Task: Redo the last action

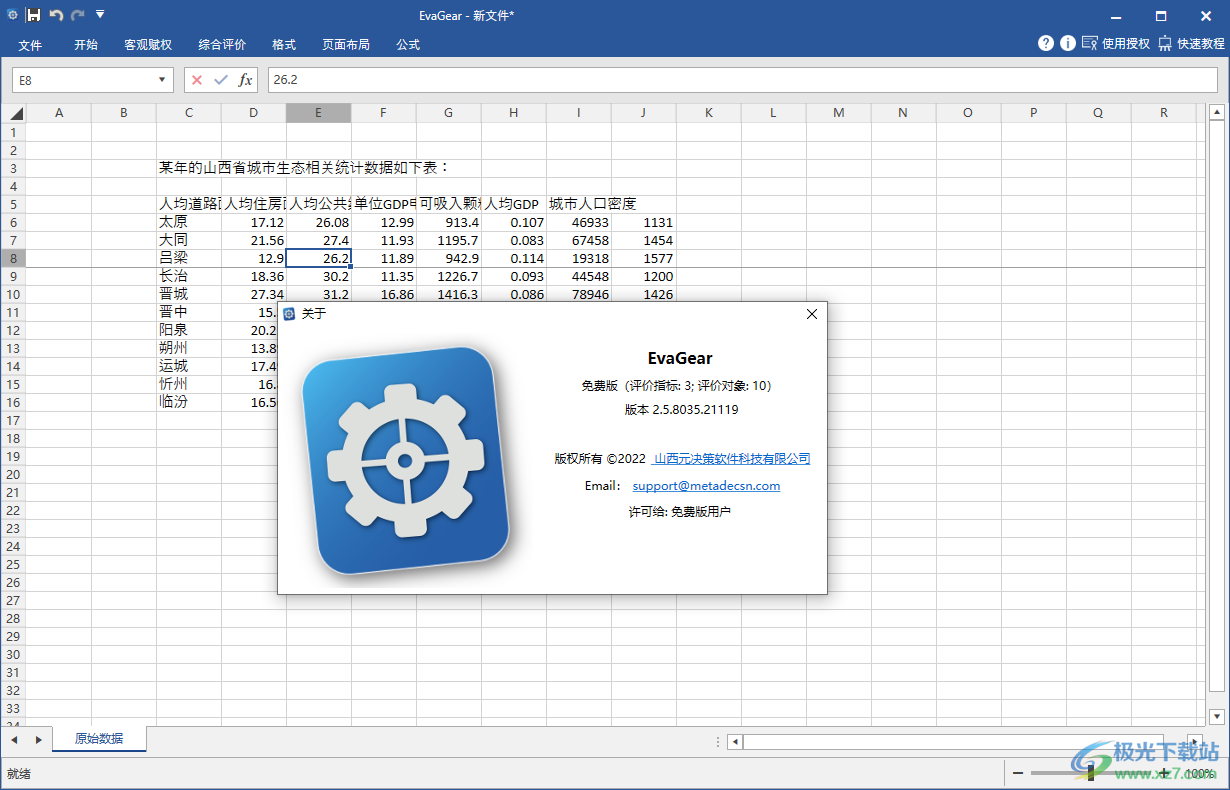Action: click(78, 15)
